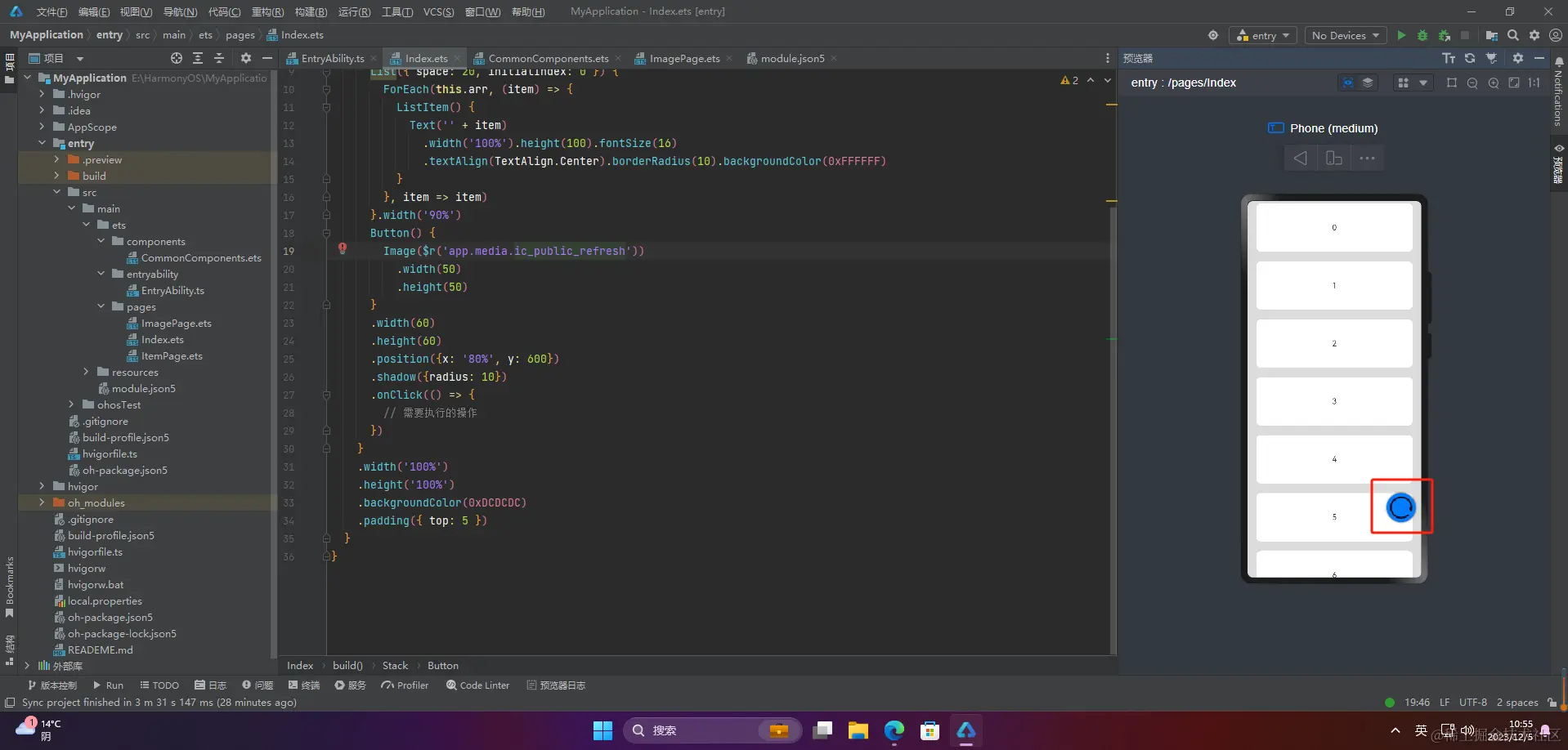Open the Code Linter tool window
Image resolution: width=1568 pixels, height=750 pixels.
478,685
